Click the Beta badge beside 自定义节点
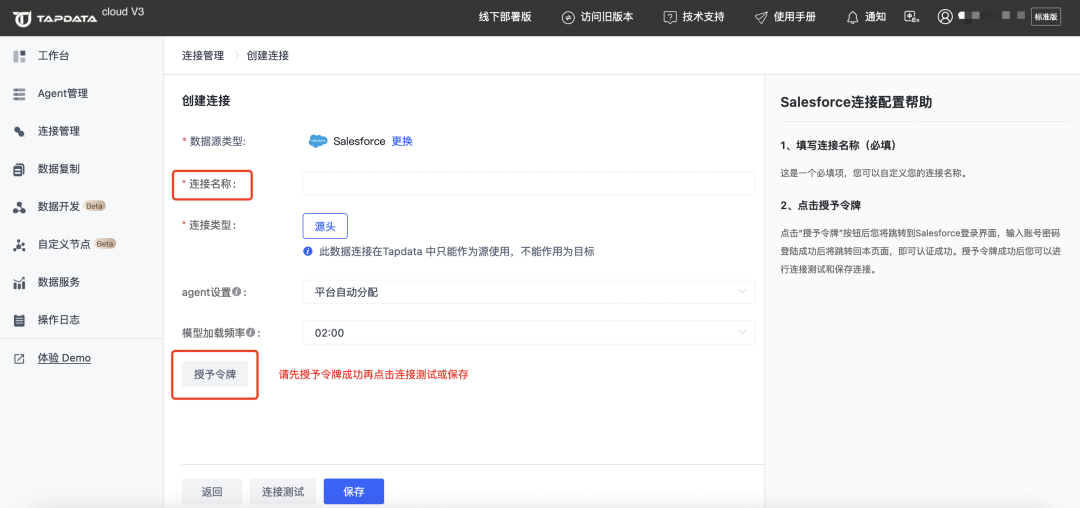1080x508 pixels. pos(105,244)
